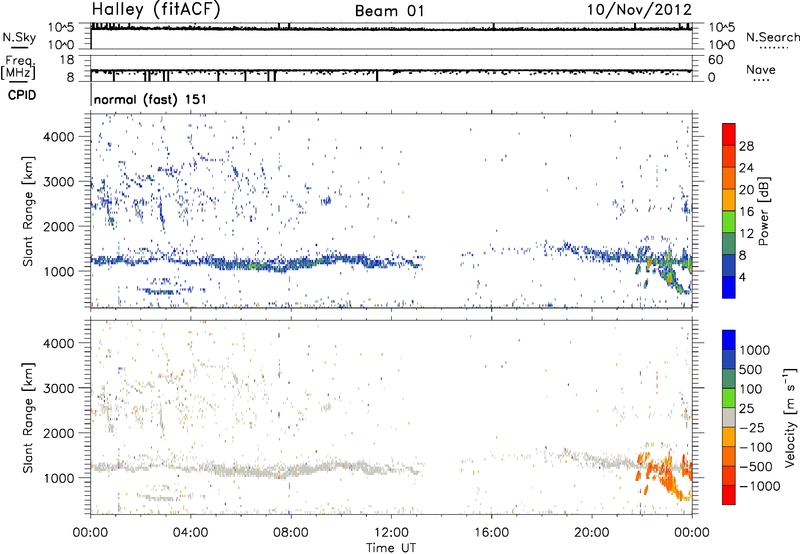Click 'Slant Range [km]' label of velocity panel

pos(28,418)
